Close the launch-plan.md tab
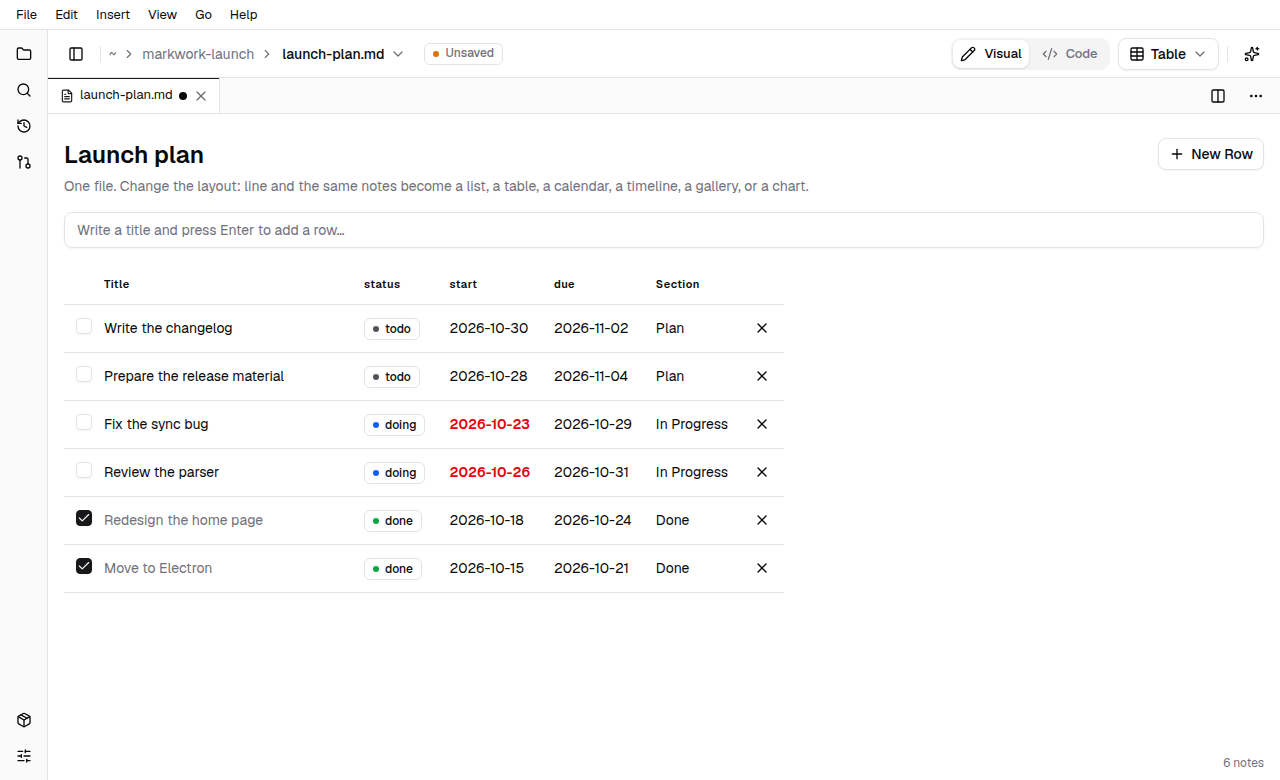 (201, 96)
